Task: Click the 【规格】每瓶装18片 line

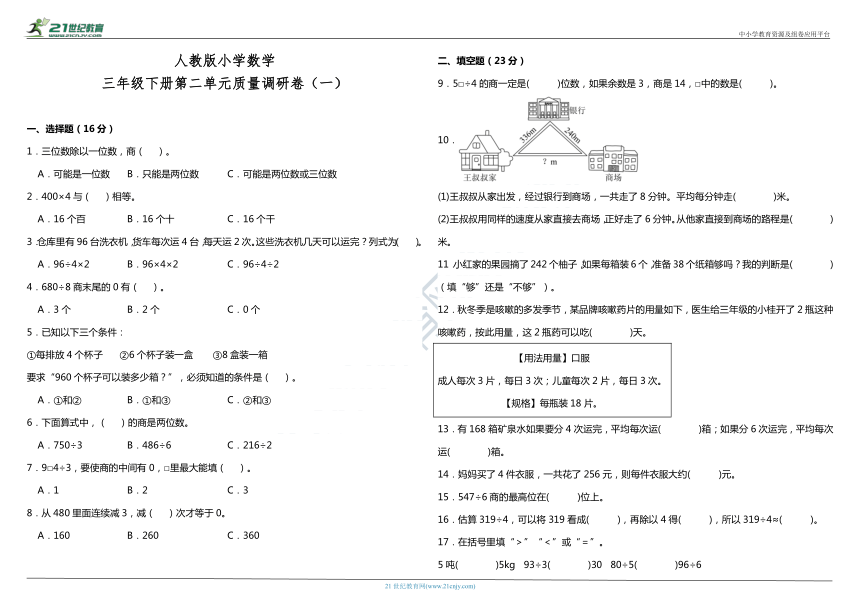Action: click(x=550, y=404)
